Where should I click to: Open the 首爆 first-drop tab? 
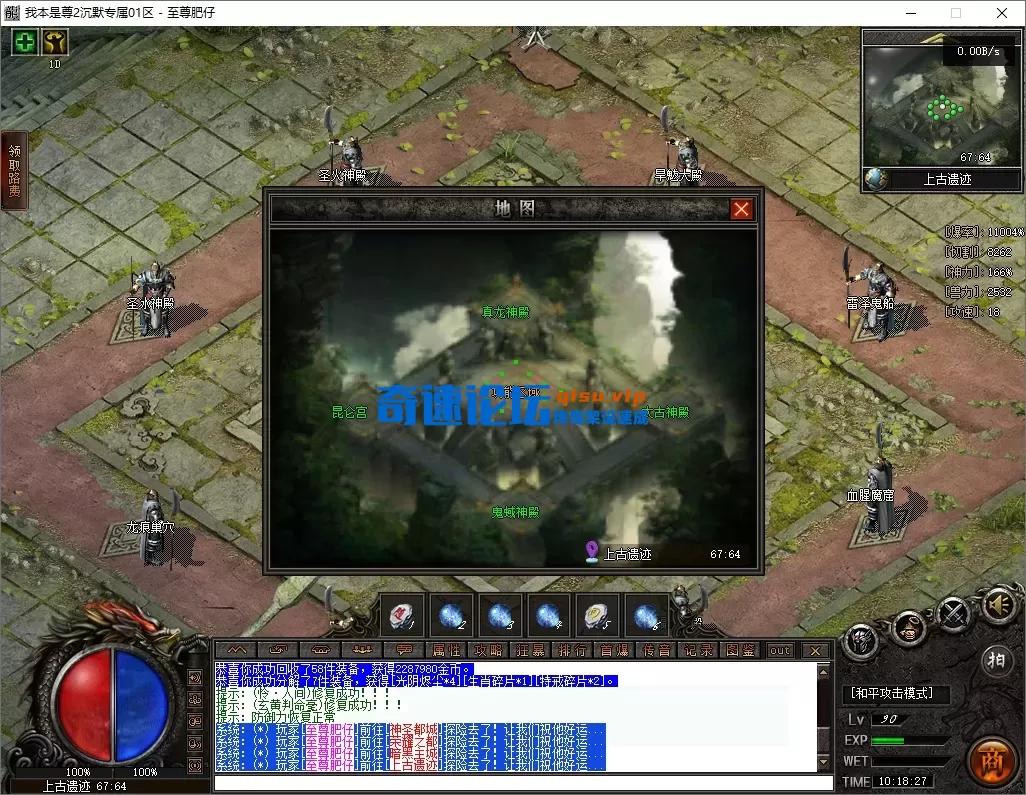pyautogui.click(x=614, y=650)
